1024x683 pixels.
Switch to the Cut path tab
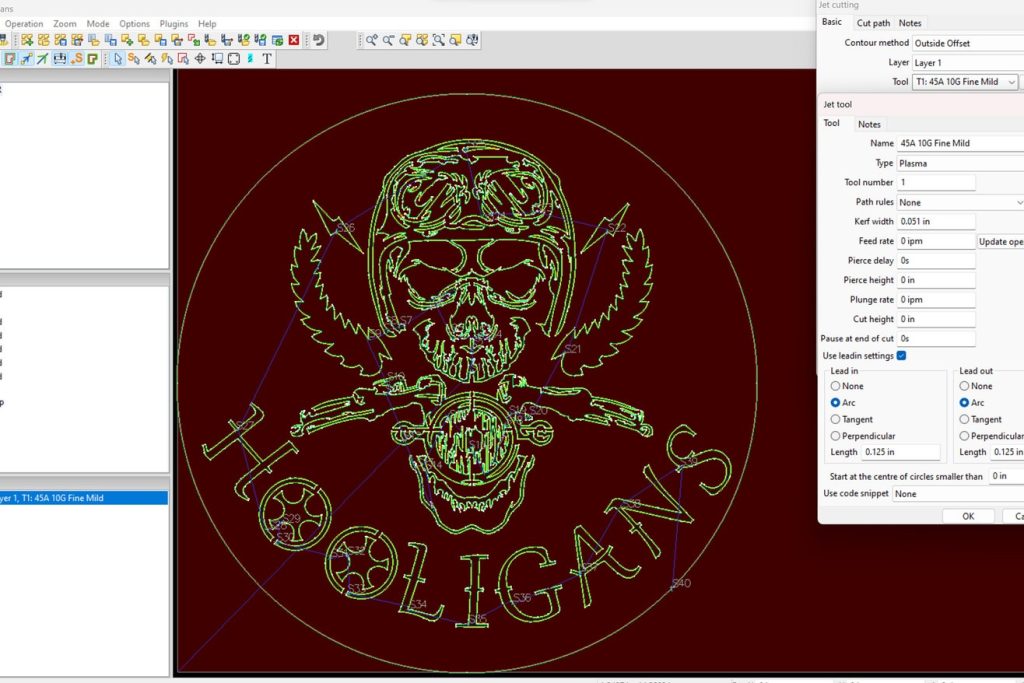click(873, 23)
